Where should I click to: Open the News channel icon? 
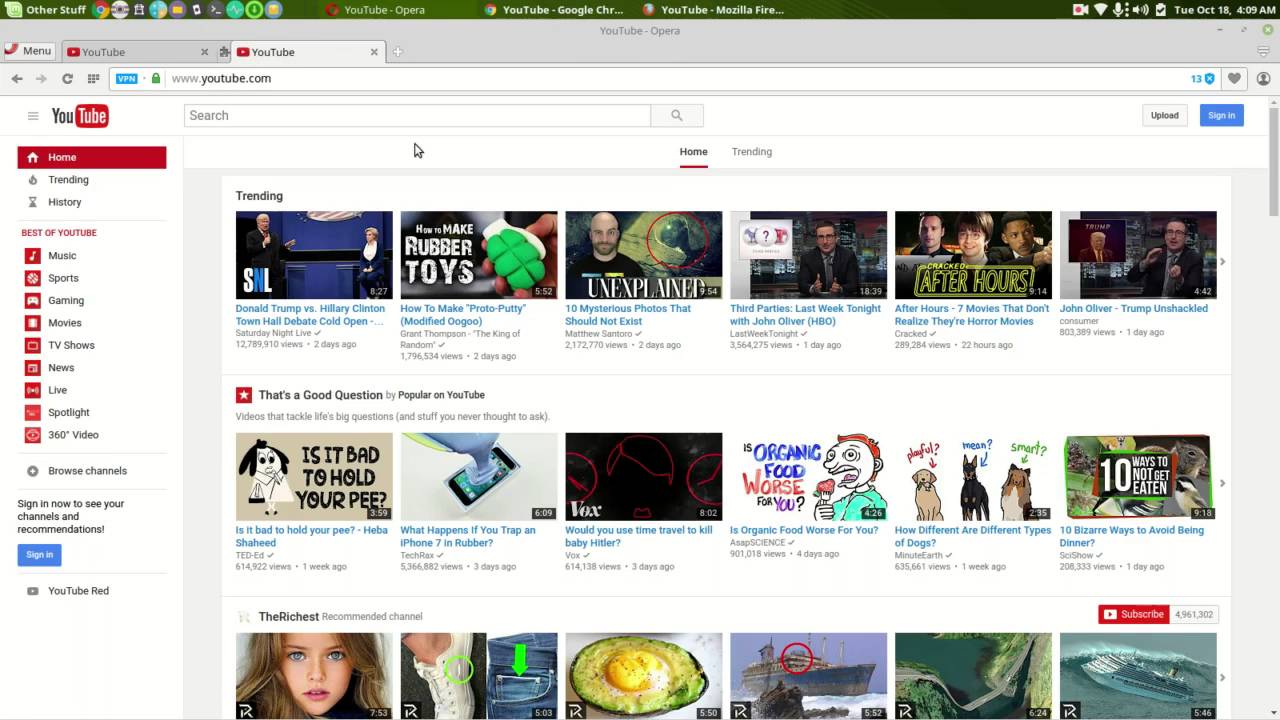click(33, 368)
